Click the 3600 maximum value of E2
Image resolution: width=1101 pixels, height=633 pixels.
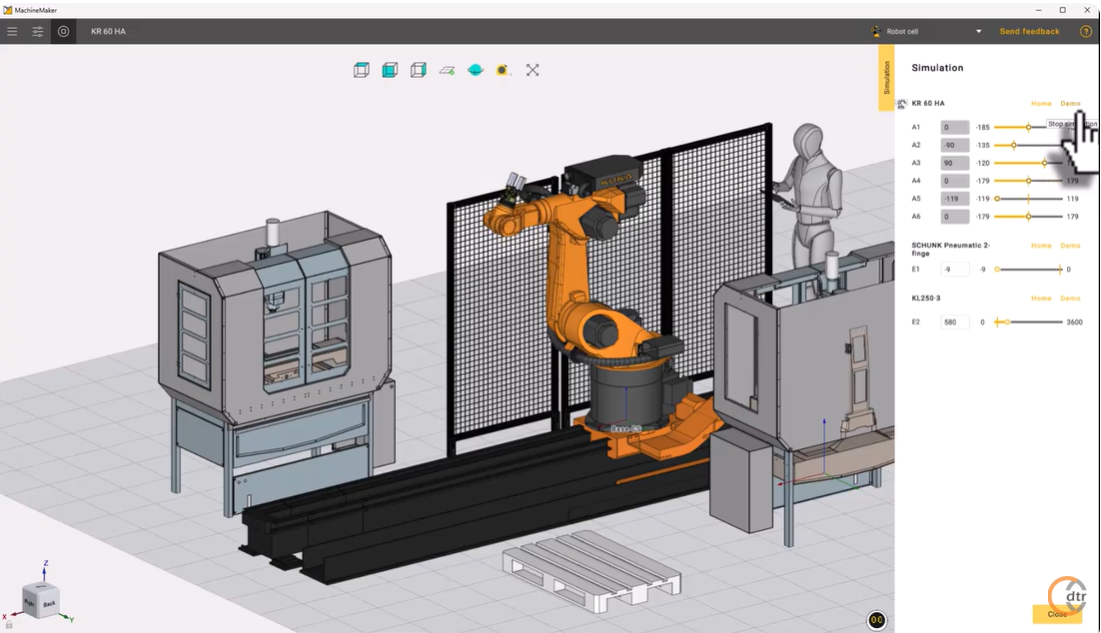1074,322
